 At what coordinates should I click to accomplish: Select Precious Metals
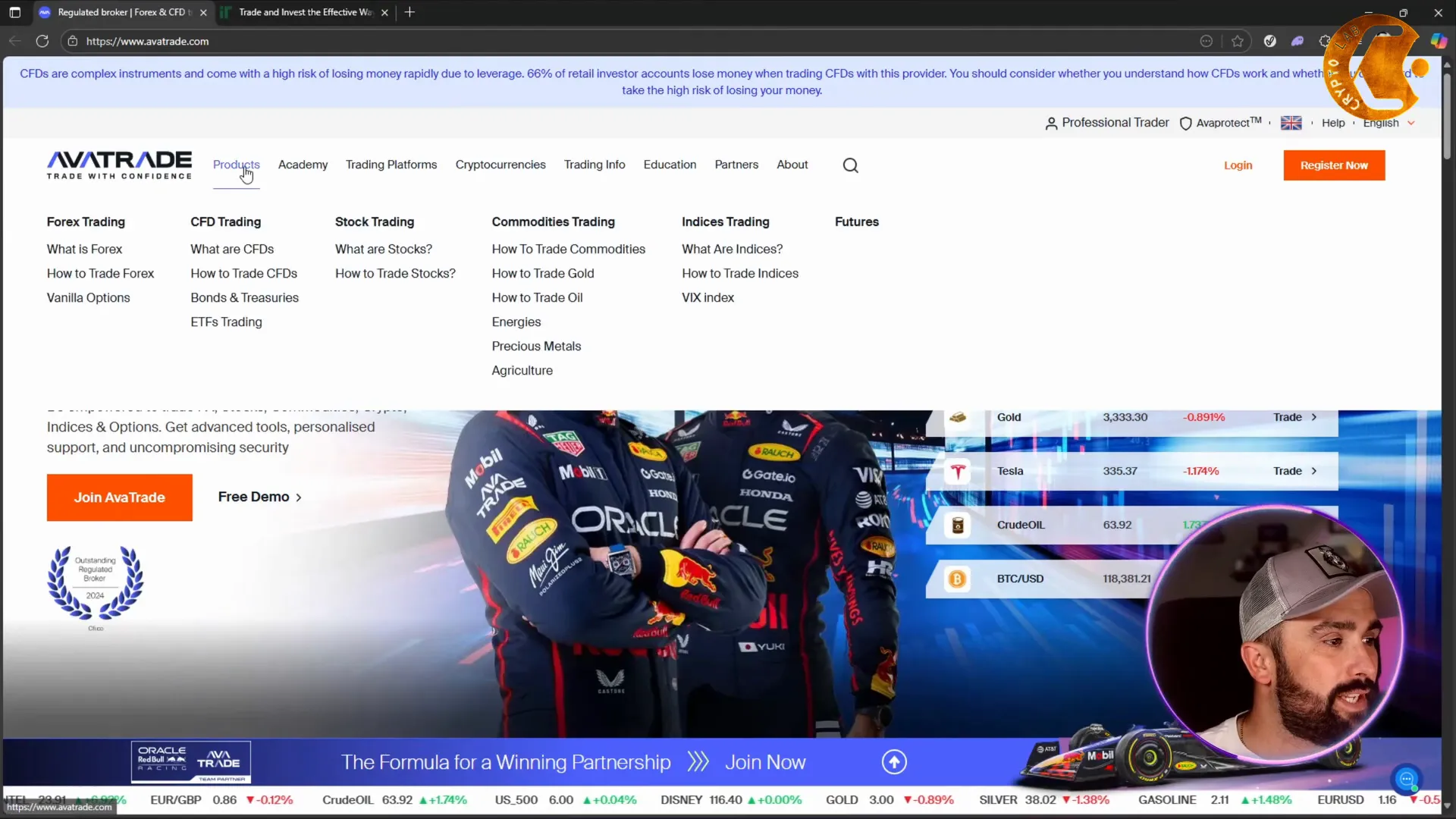click(x=536, y=346)
